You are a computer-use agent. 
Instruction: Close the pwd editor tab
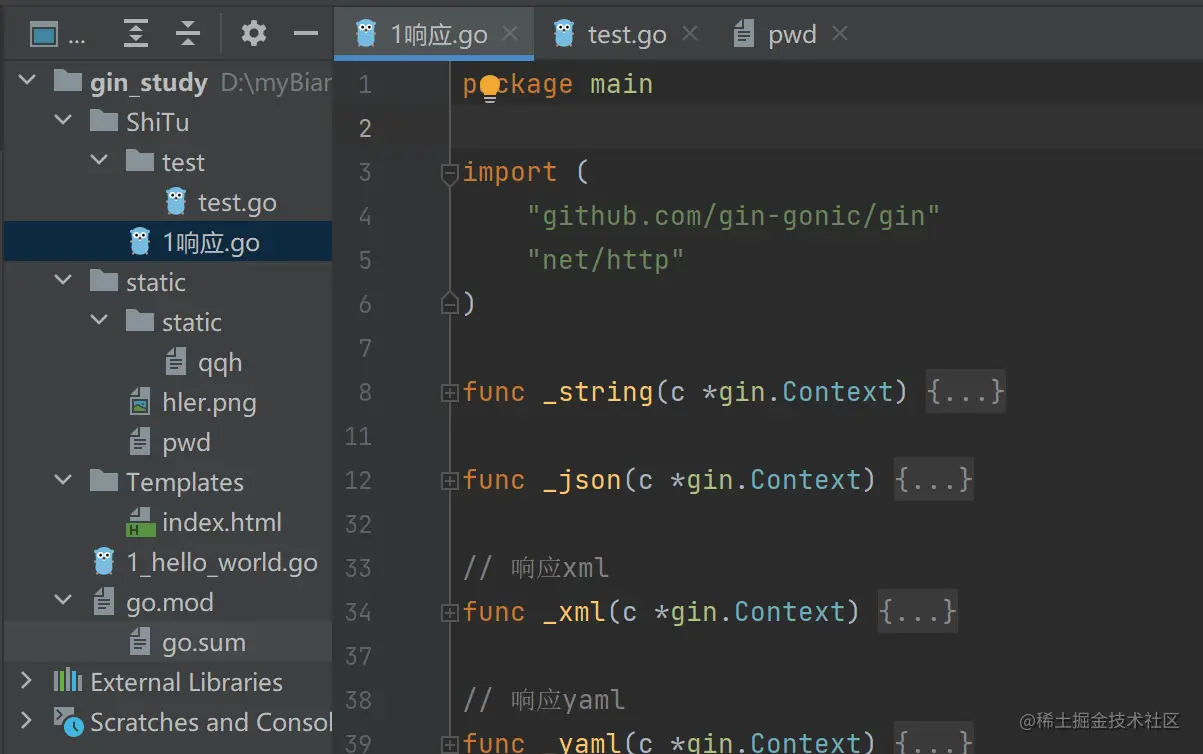840,34
